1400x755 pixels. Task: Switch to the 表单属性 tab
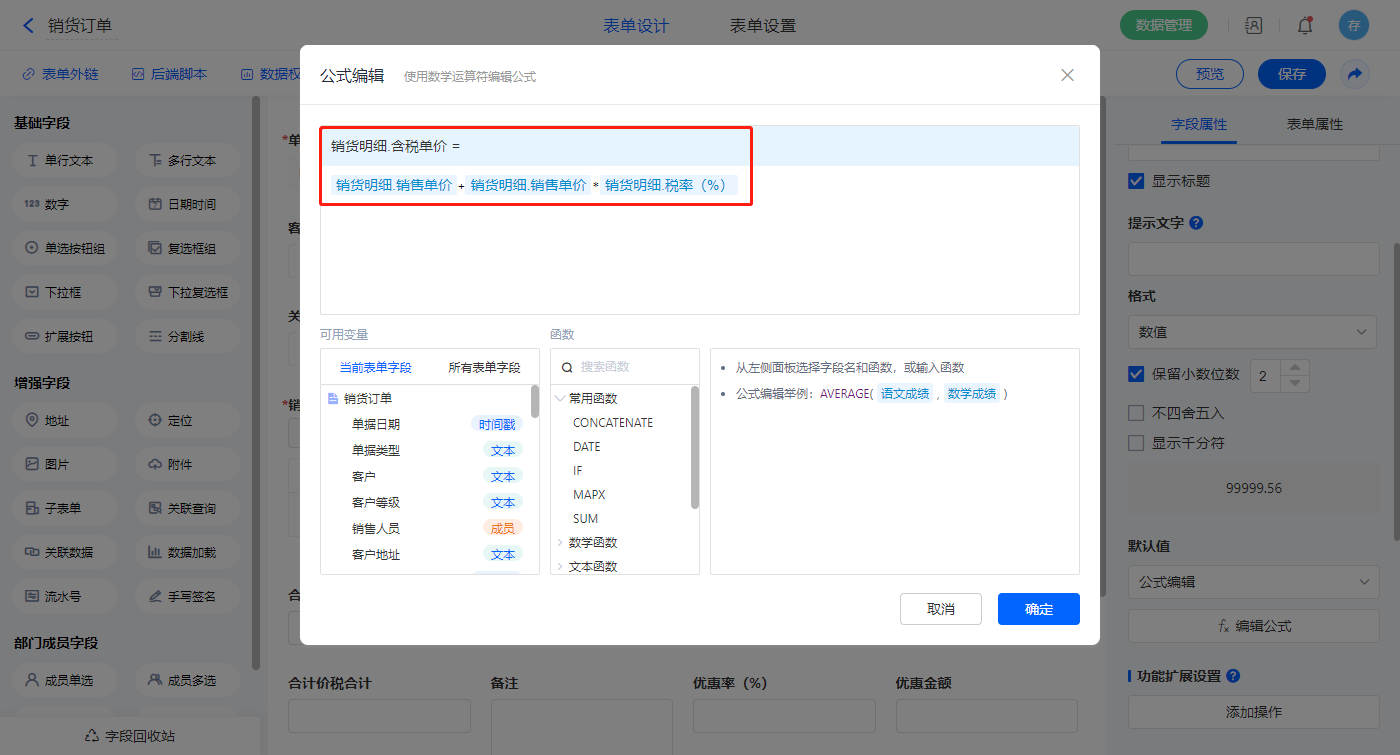click(x=1314, y=124)
